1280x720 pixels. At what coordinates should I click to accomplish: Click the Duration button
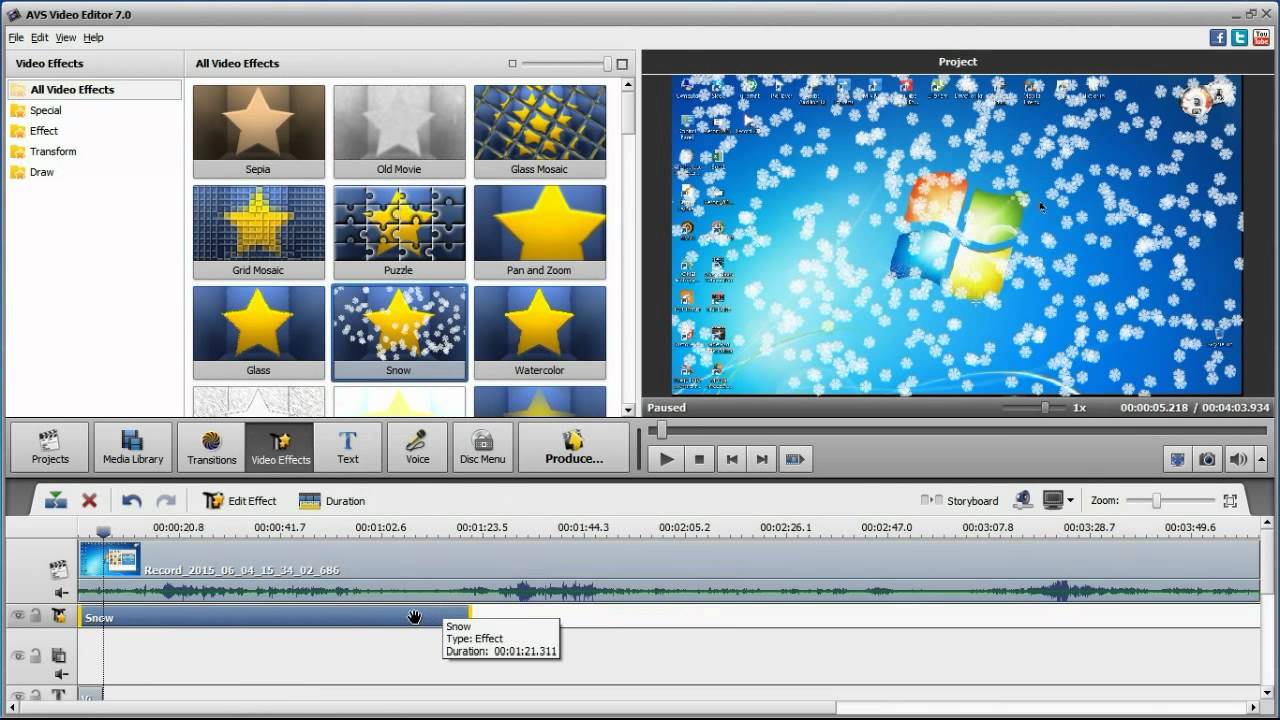click(x=332, y=501)
